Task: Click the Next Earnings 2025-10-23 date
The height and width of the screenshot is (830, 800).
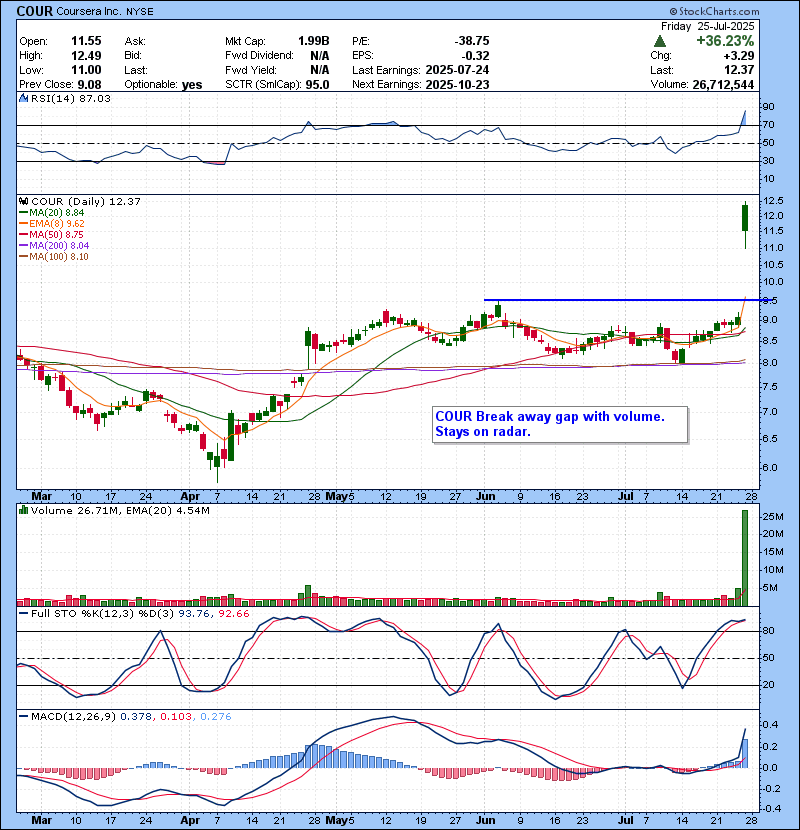Action: (x=457, y=84)
